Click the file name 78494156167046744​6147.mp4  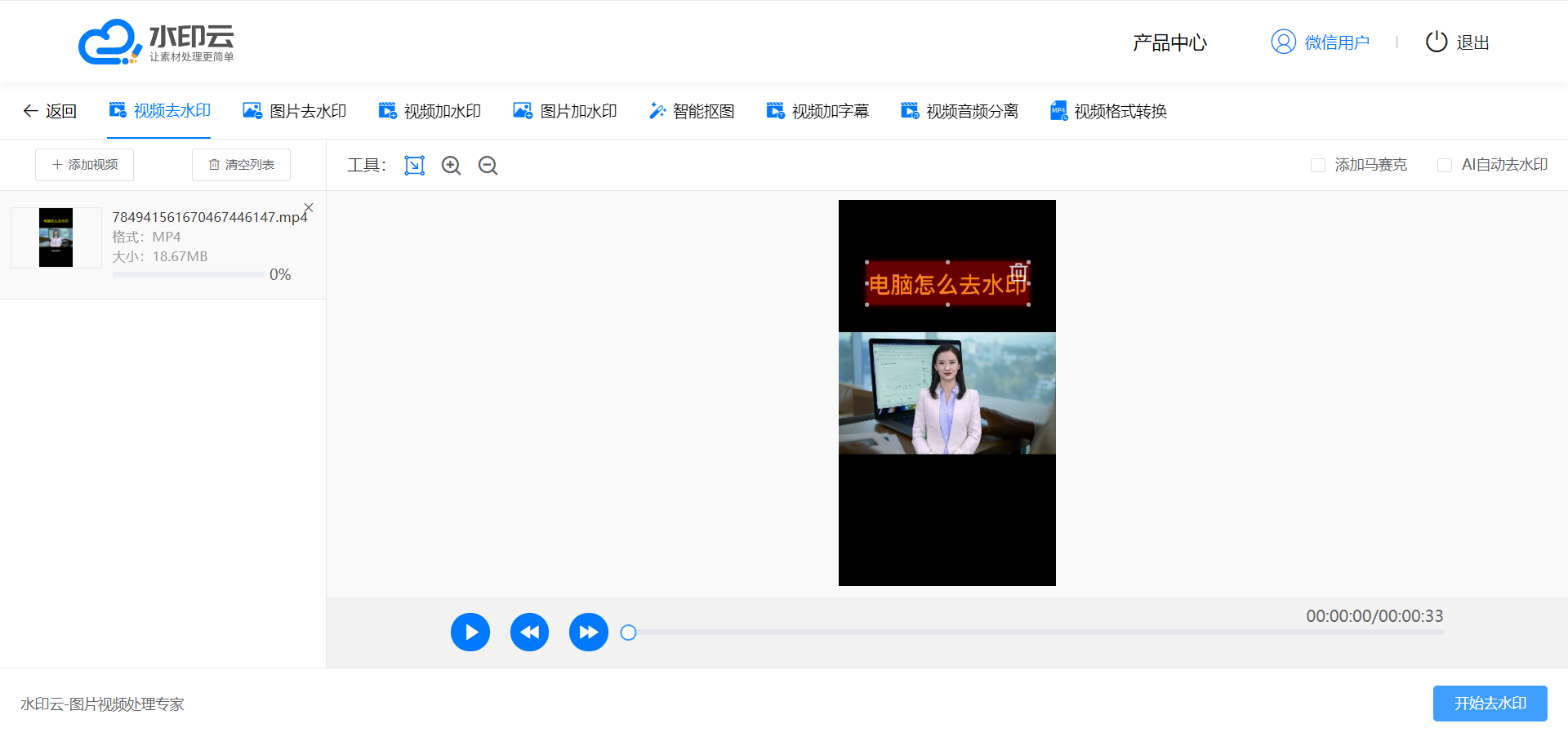(x=210, y=217)
